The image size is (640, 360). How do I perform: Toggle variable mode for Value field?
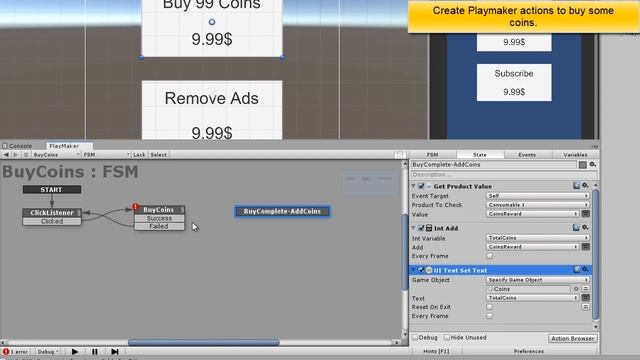point(585,213)
